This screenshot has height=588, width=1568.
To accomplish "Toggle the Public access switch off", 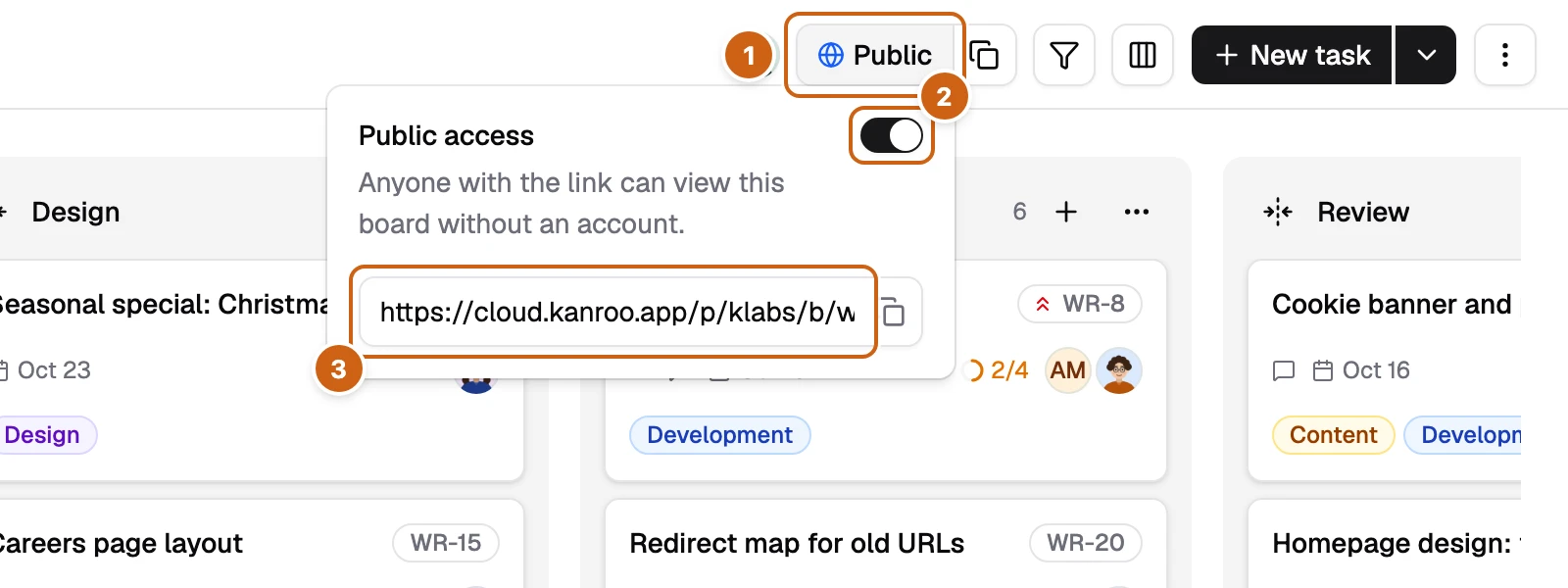I will (892, 135).
